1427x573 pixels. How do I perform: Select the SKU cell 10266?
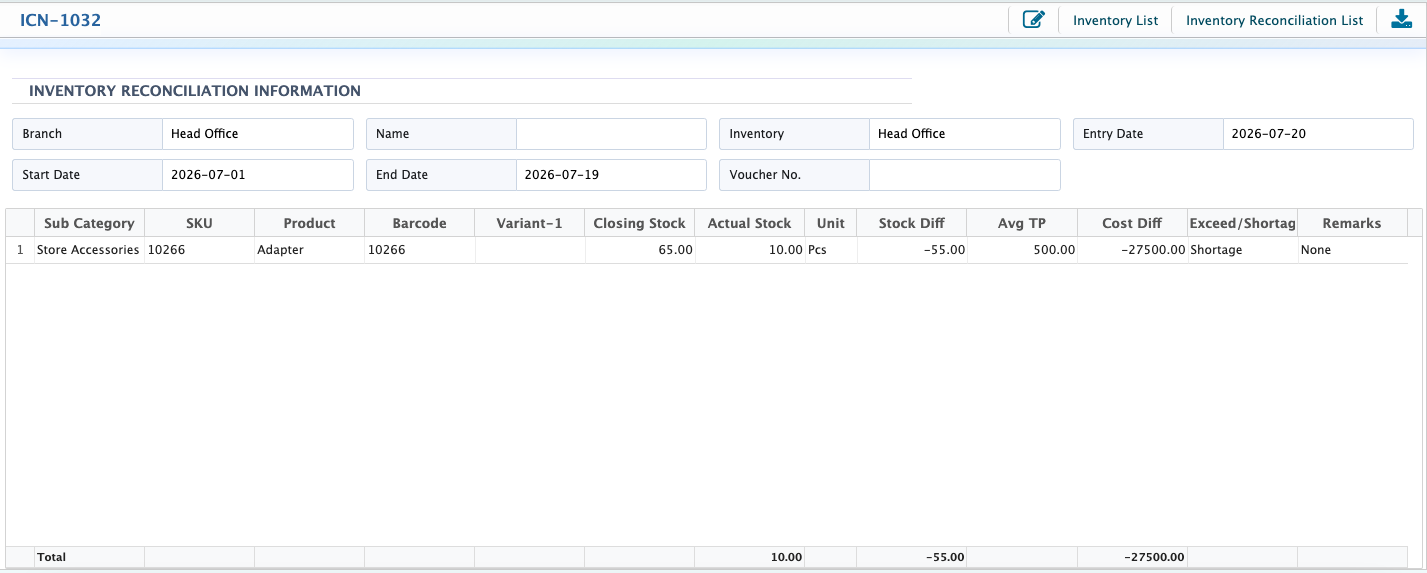point(199,250)
